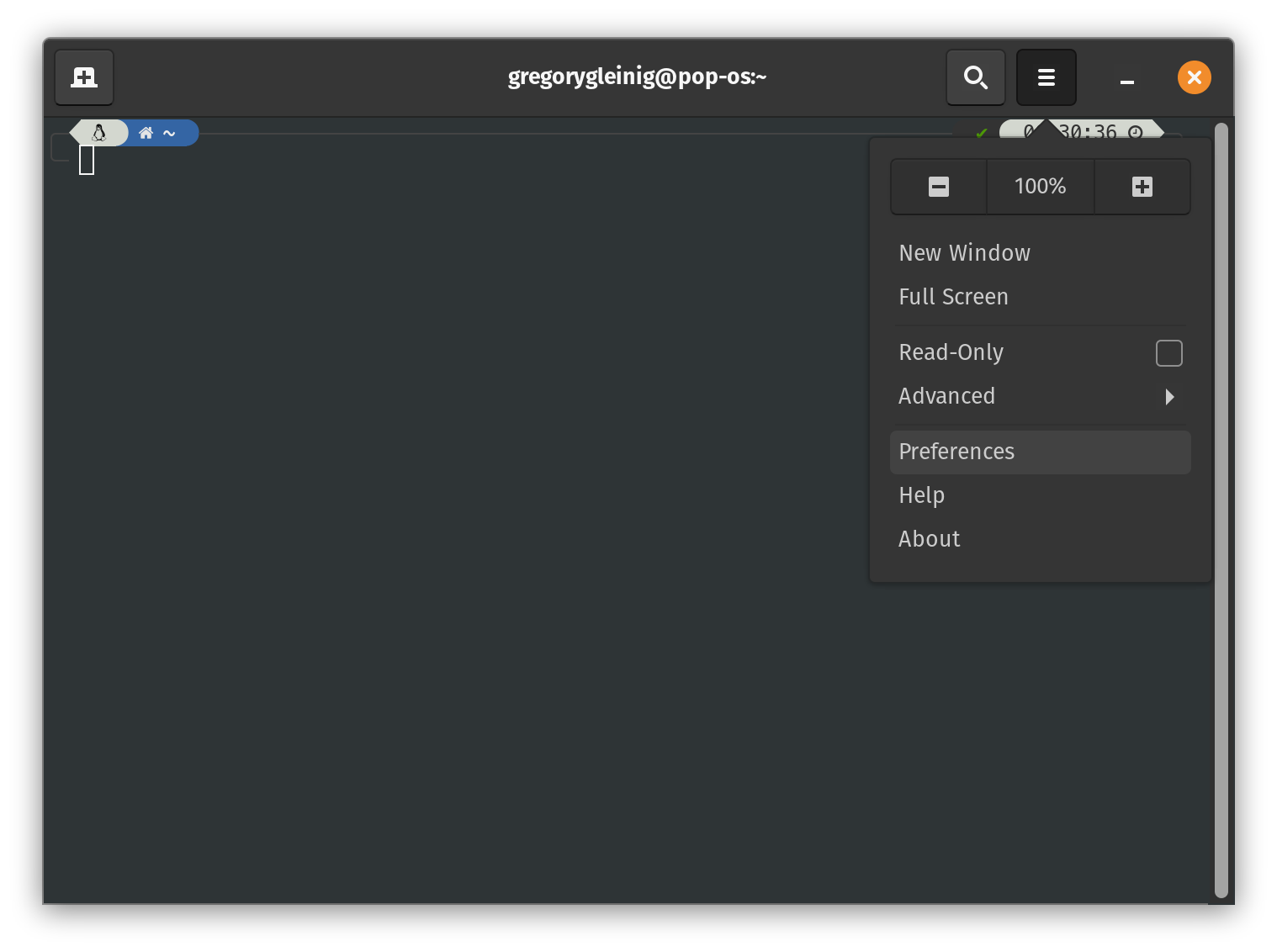Expand the Advanced submenu arrow
1277x952 pixels.
click(1168, 397)
